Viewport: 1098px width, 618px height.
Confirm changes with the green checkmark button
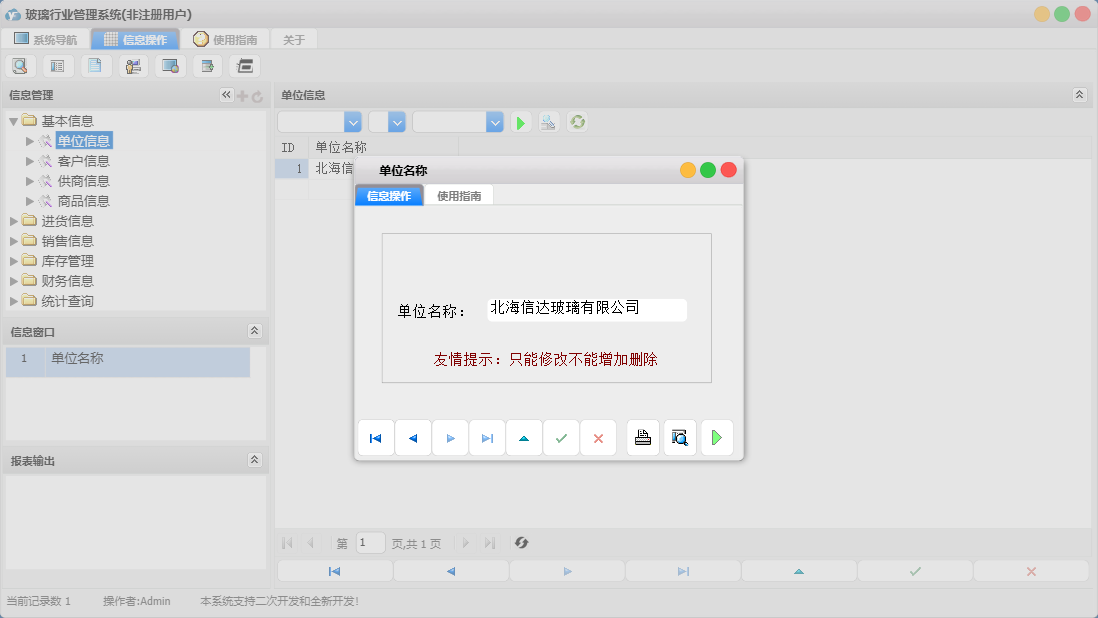pyautogui.click(x=561, y=437)
